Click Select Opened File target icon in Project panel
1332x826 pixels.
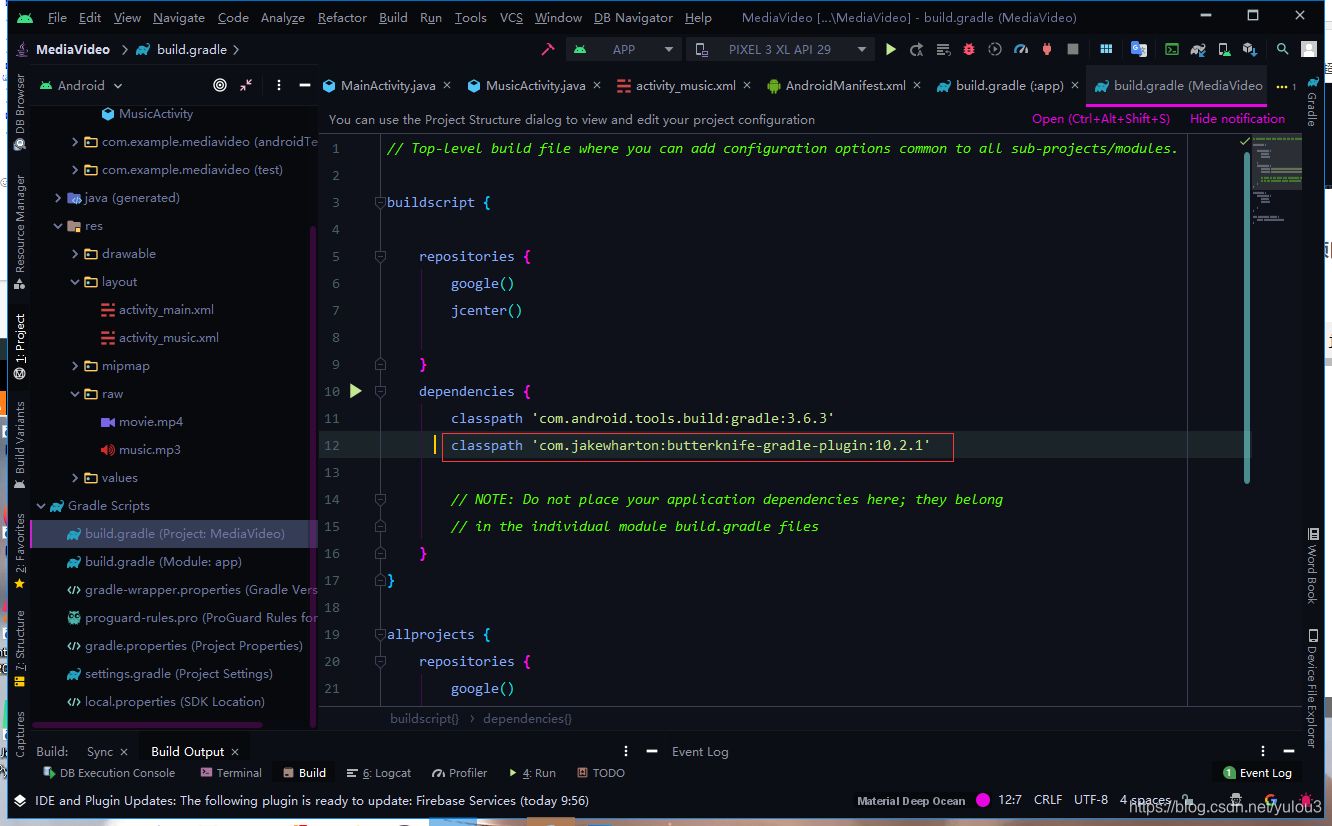click(x=220, y=86)
